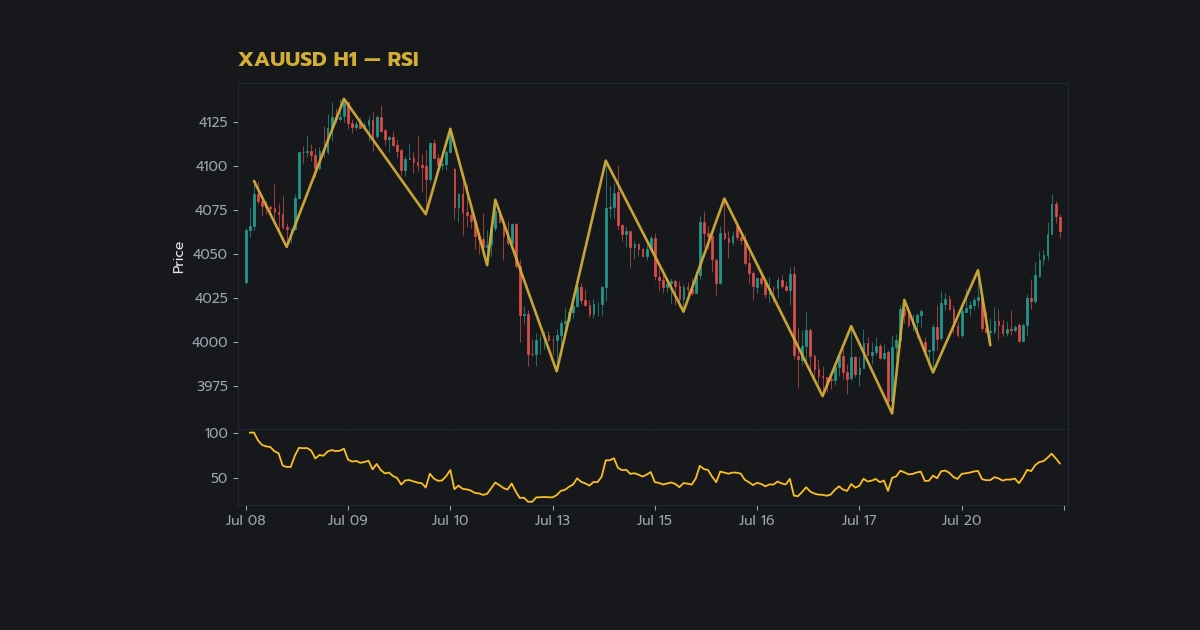Click the Price axis title
Viewport: 1200px width, 630px height.
(x=179, y=257)
